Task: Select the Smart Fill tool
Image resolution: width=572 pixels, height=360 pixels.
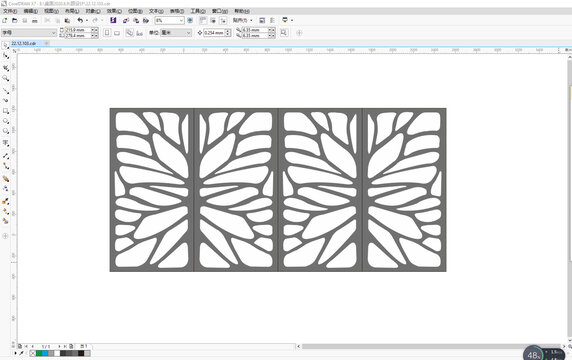Action: [x=5, y=221]
